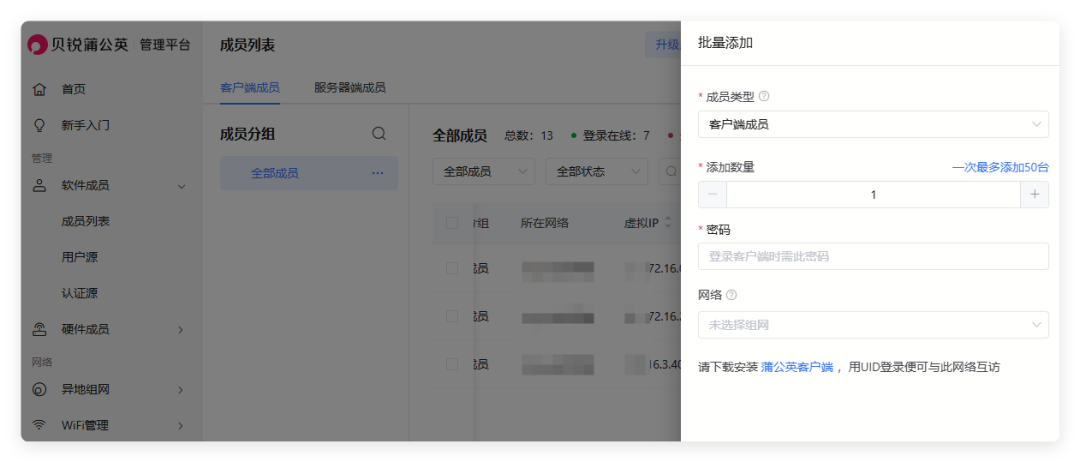The image size is (1080, 462).
Task: Click the 硬件成员 router icon
Action: (x=40, y=329)
